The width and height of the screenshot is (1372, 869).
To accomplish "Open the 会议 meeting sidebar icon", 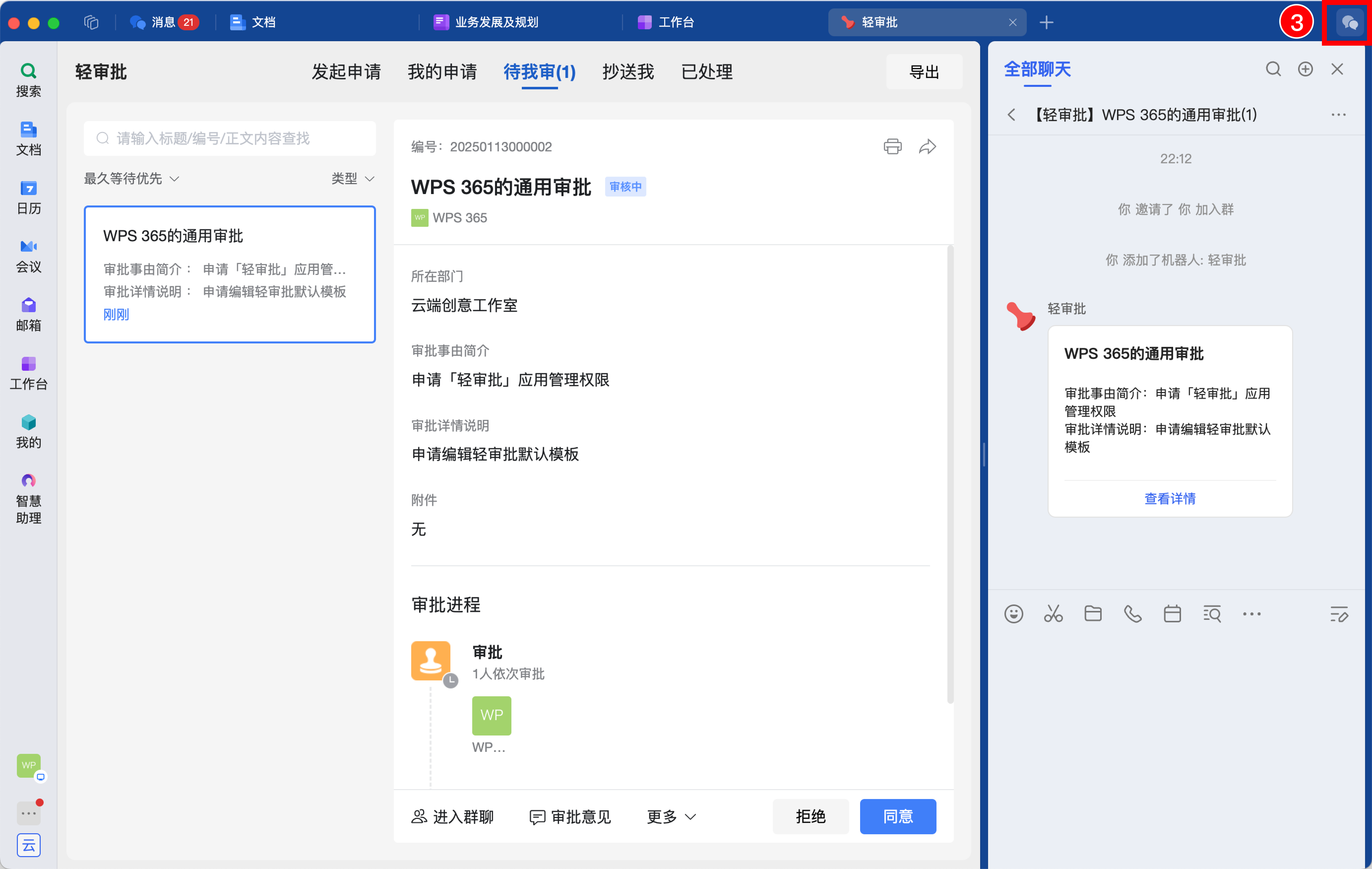I will click(29, 256).
